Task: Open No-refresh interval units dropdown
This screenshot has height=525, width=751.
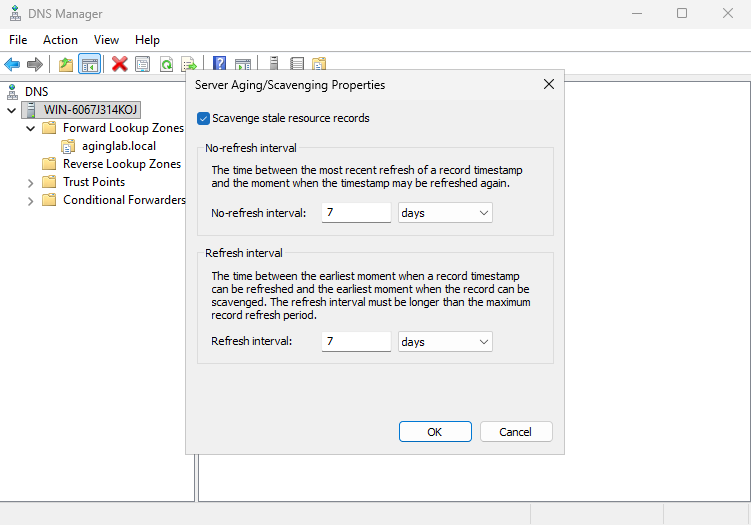Action: [445, 213]
